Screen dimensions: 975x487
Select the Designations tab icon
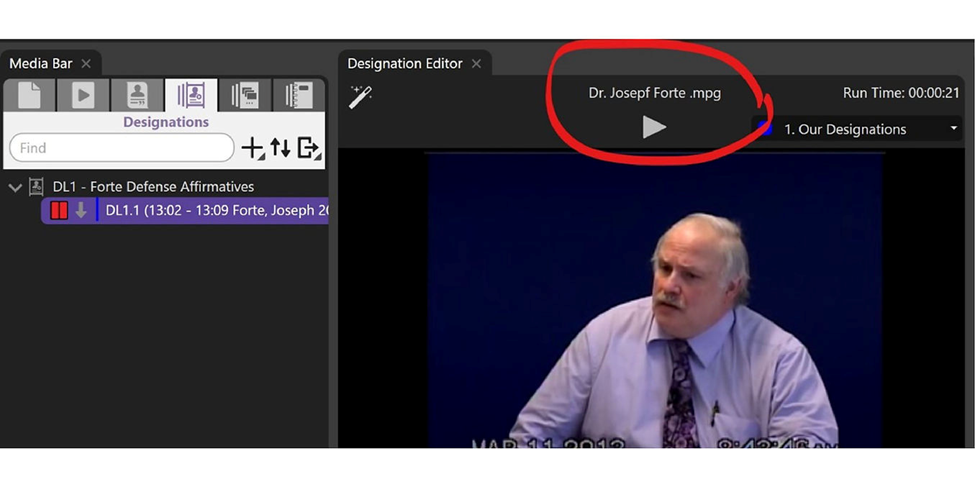(191, 95)
